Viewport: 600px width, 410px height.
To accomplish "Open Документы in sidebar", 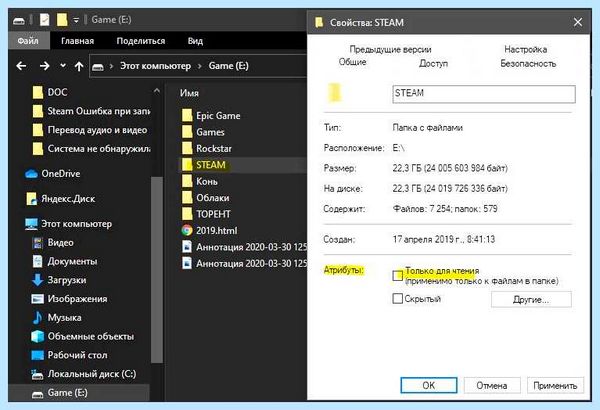I will tap(64, 261).
